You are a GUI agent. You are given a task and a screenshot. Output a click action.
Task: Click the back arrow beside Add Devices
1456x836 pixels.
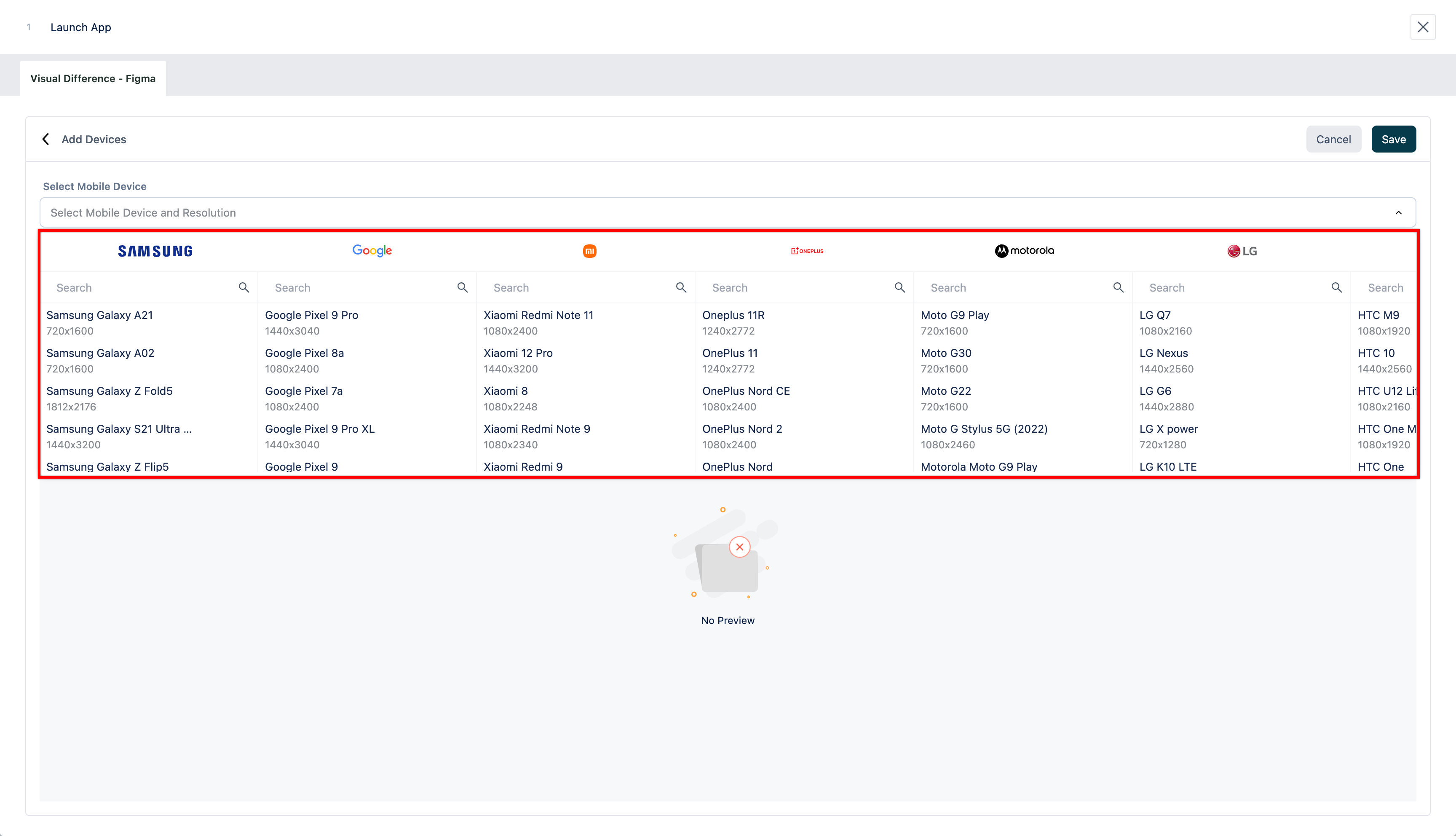click(x=46, y=139)
